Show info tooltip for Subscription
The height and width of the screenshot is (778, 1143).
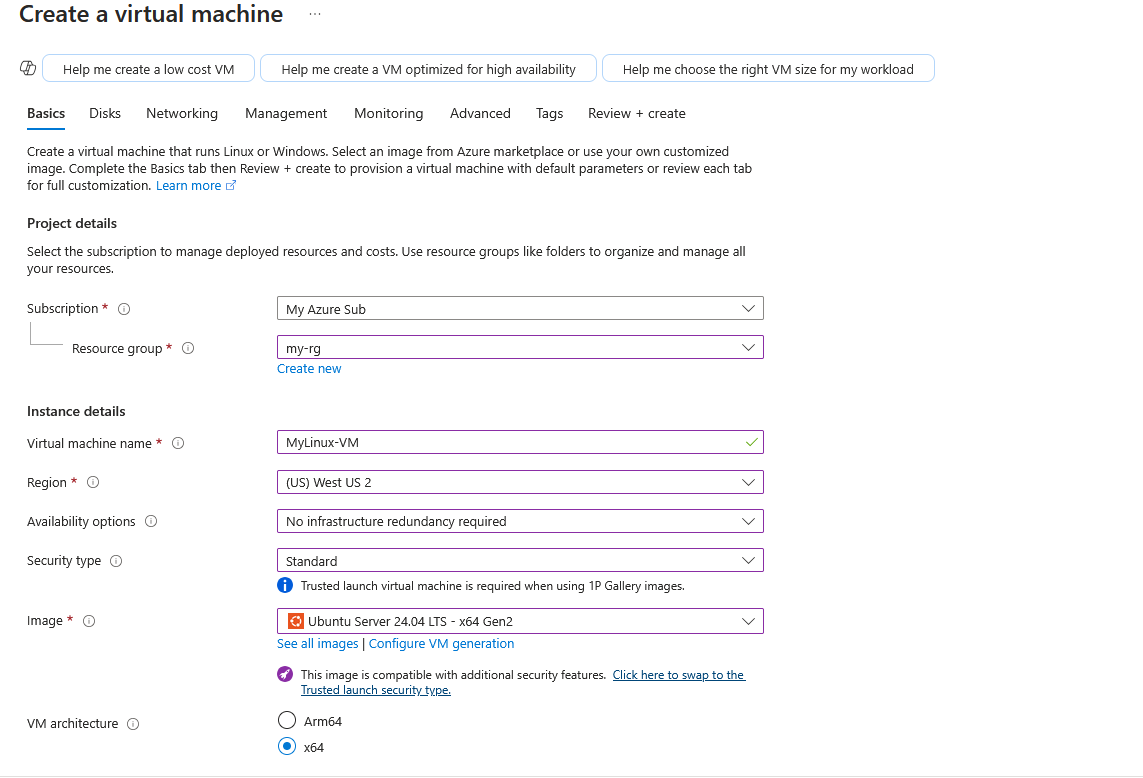(x=124, y=309)
